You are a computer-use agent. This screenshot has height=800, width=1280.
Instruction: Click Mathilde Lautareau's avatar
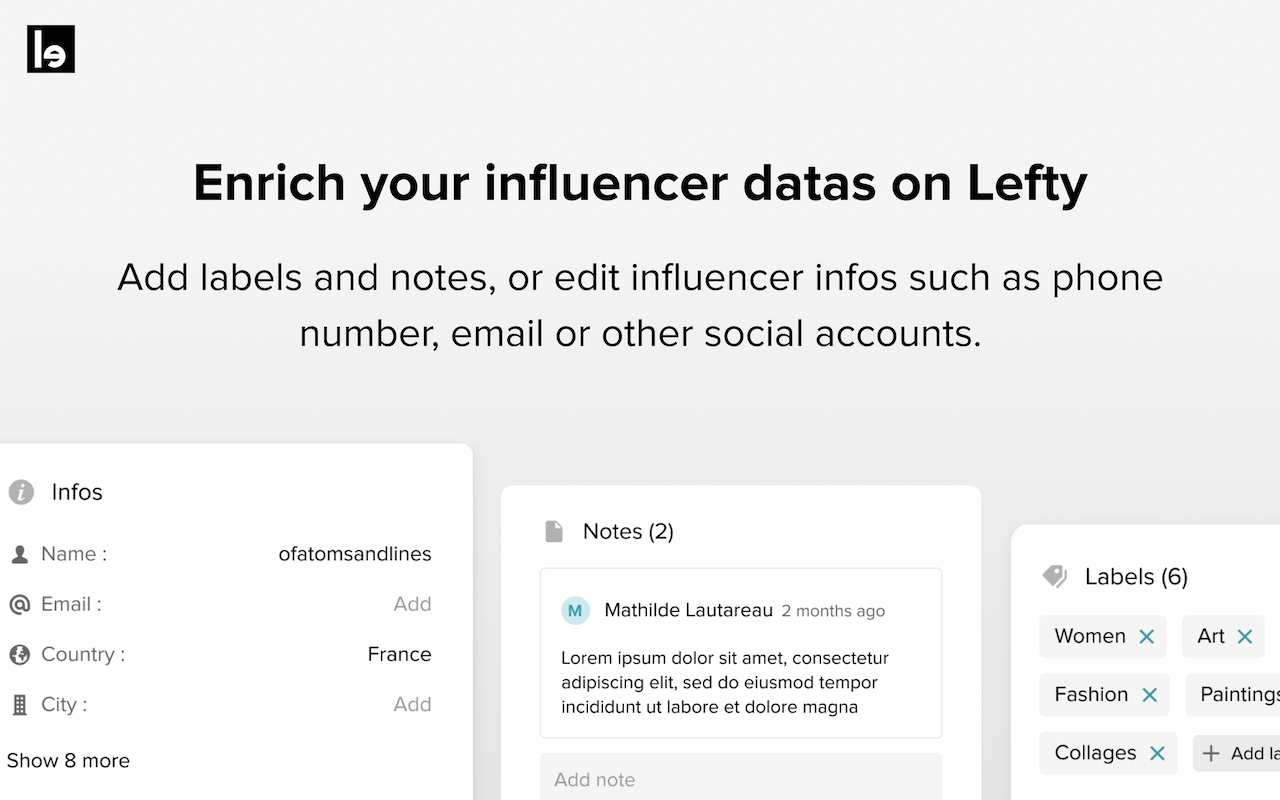pyautogui.click(x=575, y=610)
